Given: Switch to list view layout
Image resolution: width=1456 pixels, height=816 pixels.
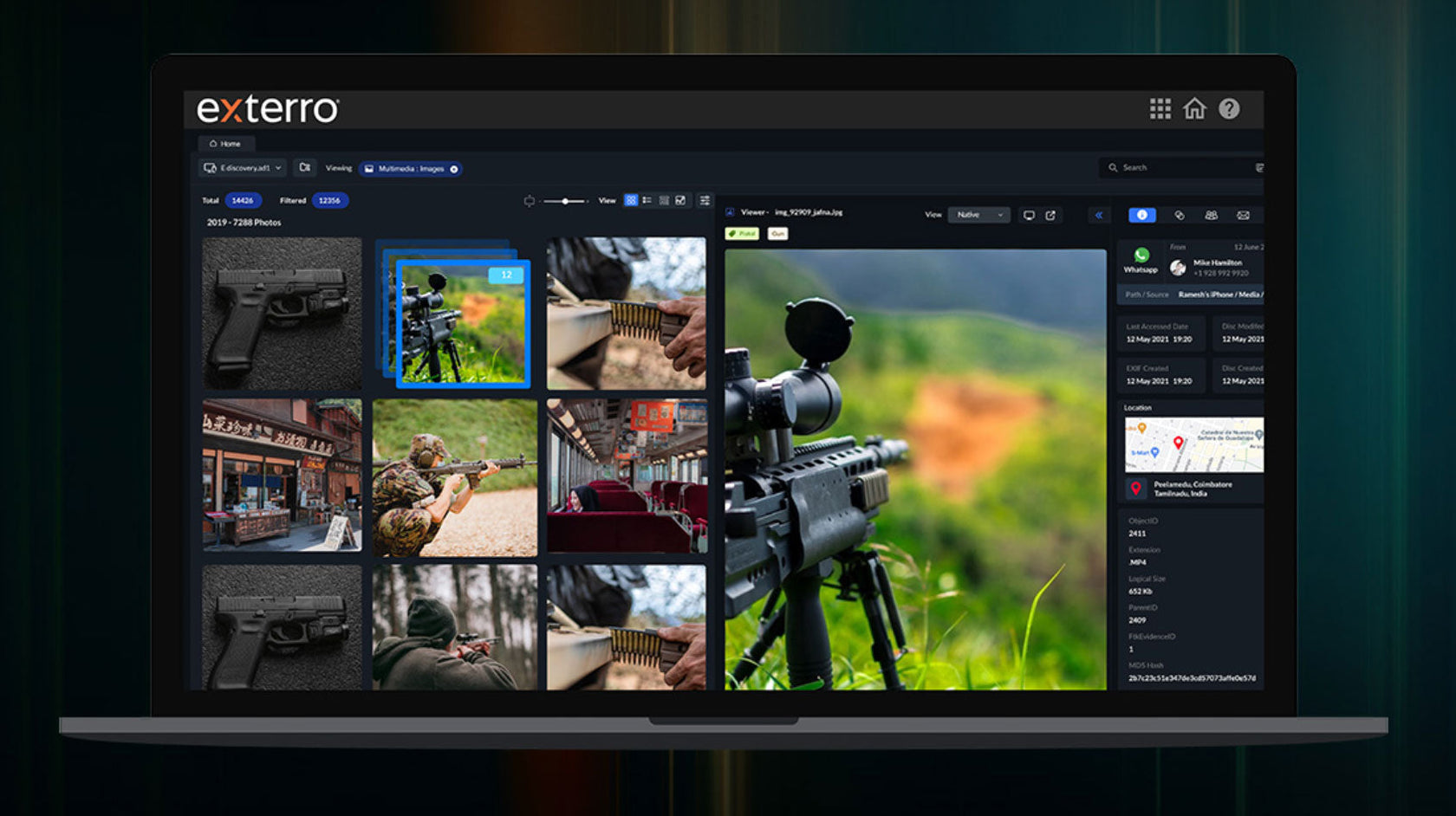Looking at the screenshot, I should pos(647,201).
